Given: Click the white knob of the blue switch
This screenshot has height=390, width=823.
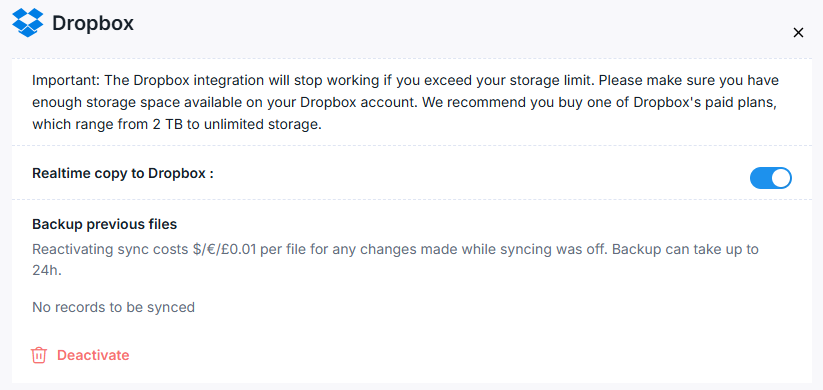Looking at the screenshot, I should point(781,178).
